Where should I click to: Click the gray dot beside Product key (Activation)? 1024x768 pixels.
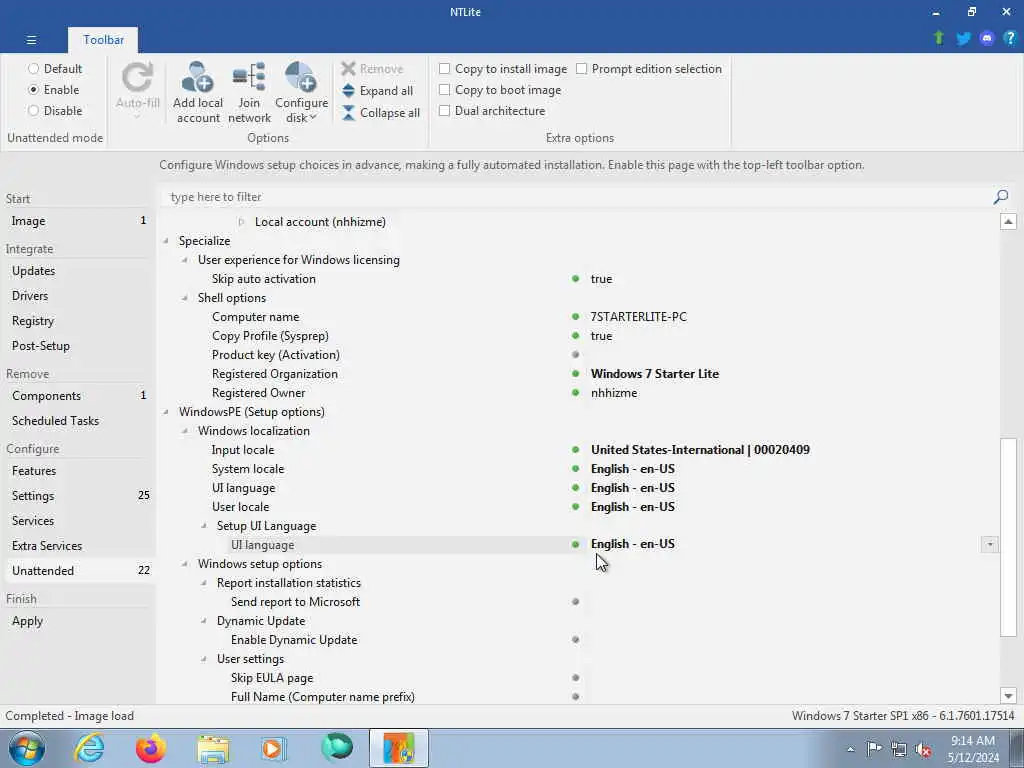click(575, 355)
